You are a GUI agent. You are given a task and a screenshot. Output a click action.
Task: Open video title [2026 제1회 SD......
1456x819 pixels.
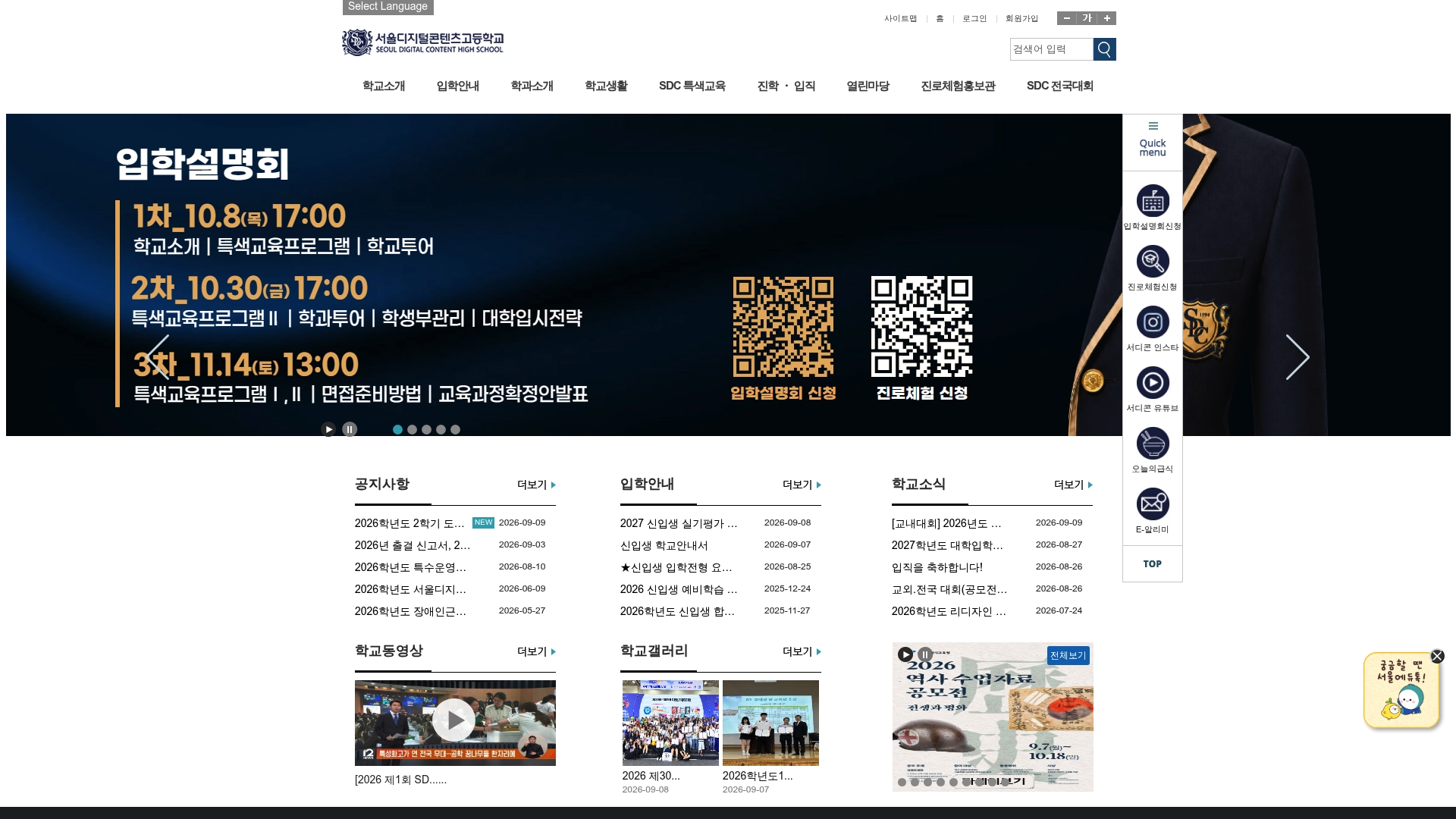tap(400, 780)
